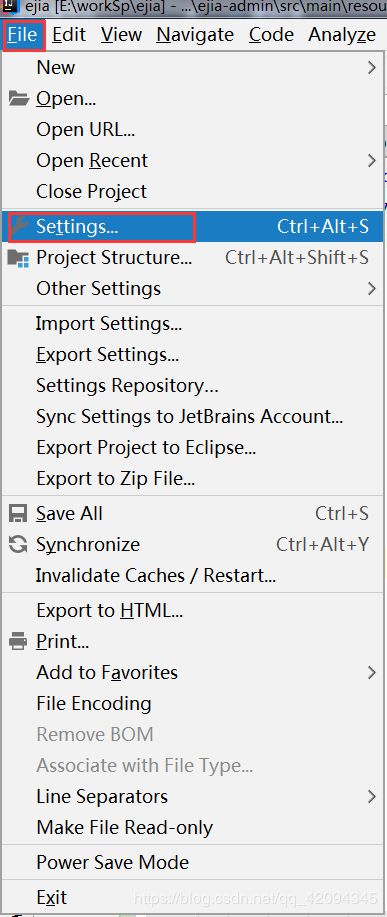Click the Project Structure icon
The height and width of the screenshot is (917, 387).
(19, 258)
